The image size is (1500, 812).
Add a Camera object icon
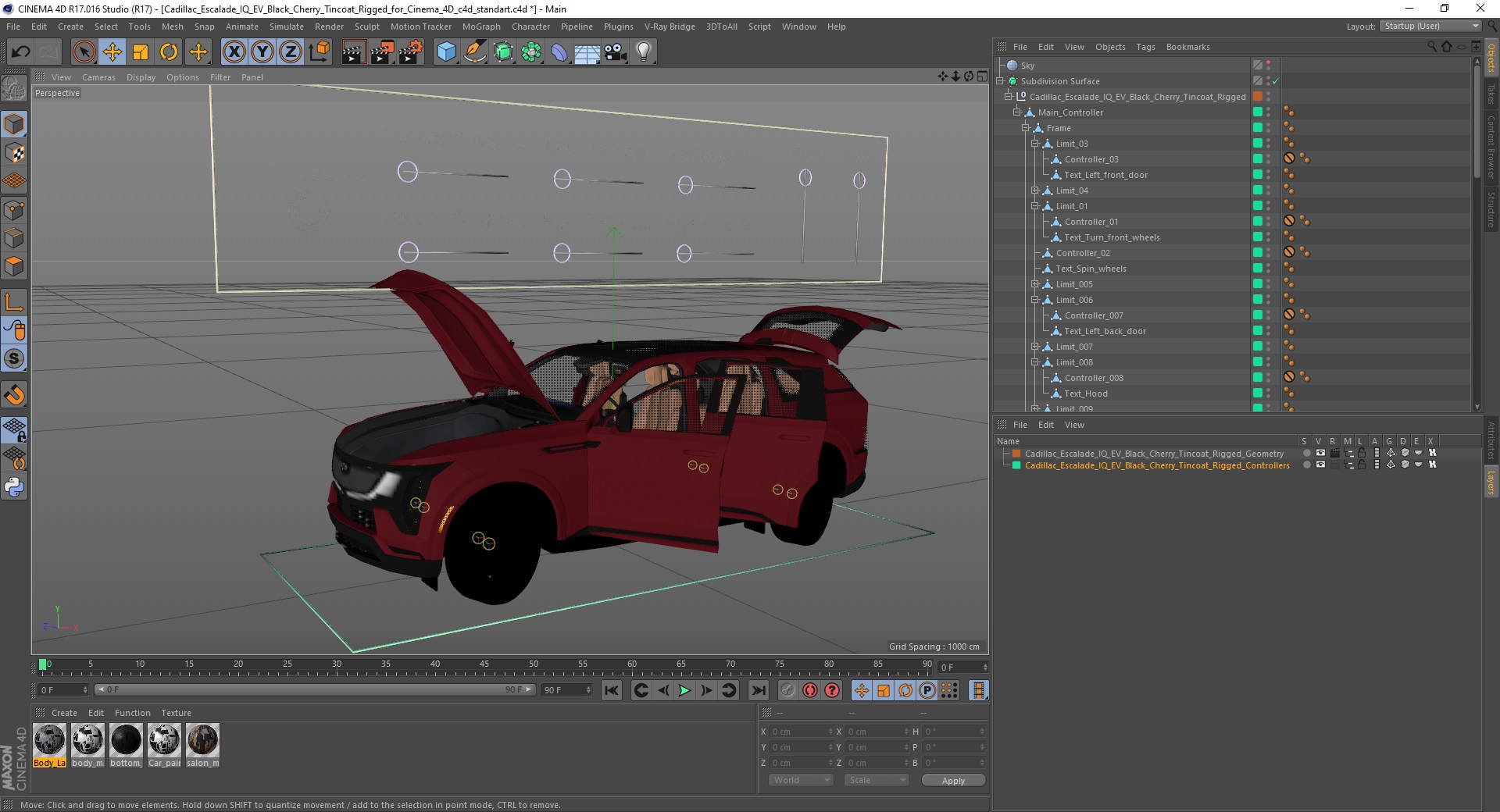pos(616,52)
